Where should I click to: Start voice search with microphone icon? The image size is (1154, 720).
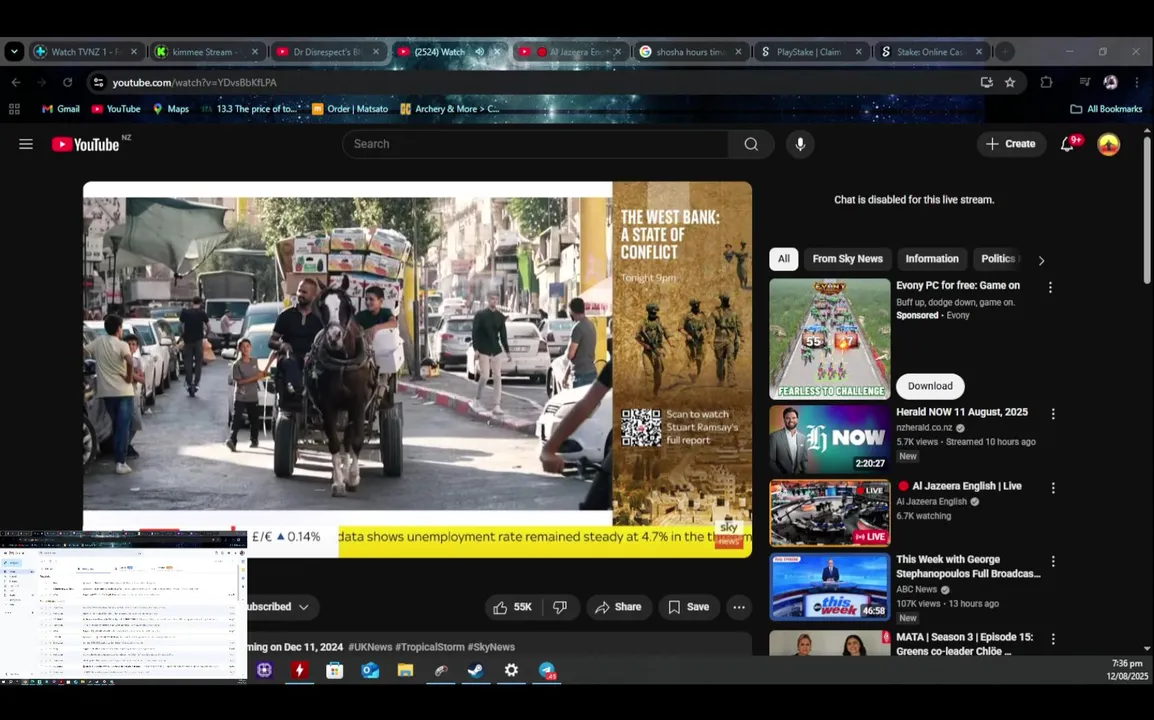800,144
